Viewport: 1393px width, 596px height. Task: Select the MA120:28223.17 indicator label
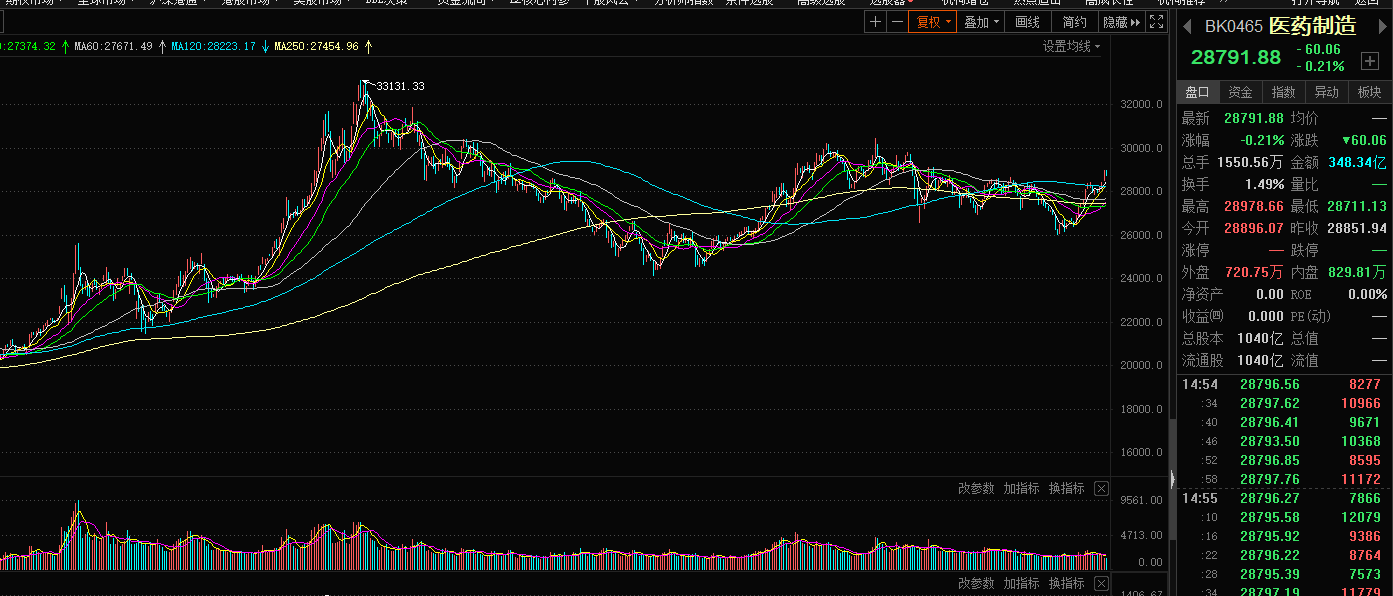tap(213, 46)
